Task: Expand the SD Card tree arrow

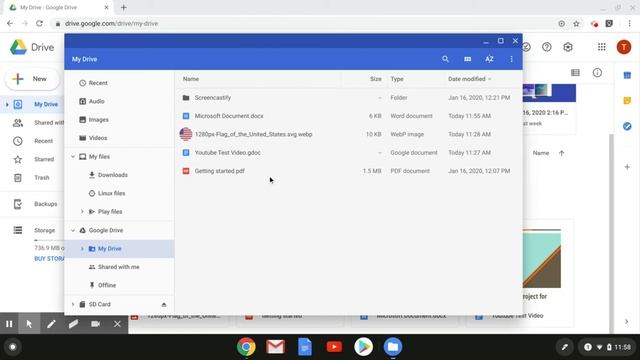Action: point(73,304)
